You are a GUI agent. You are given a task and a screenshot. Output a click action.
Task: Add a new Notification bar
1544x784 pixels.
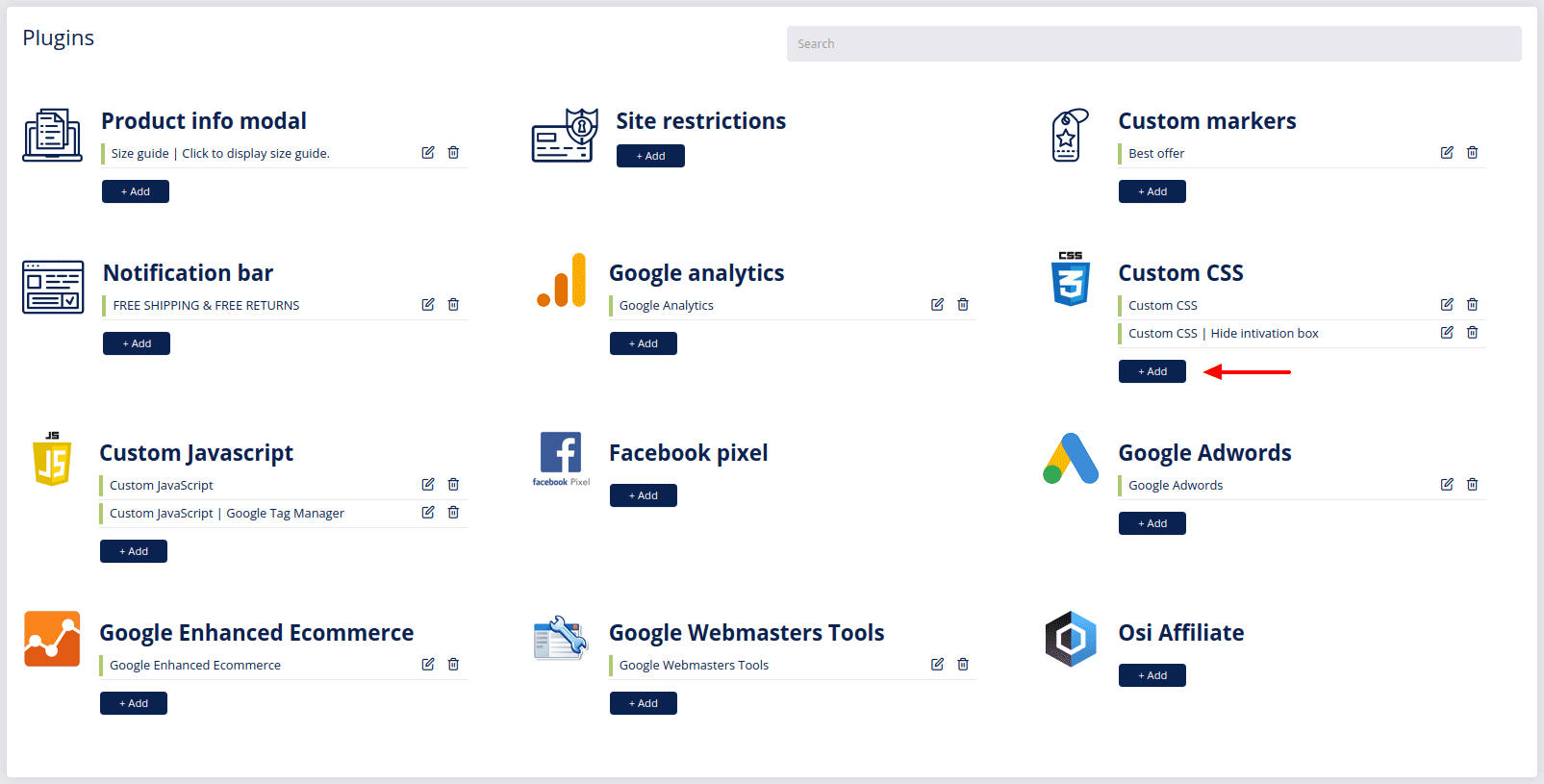click(x=137, y=343)
